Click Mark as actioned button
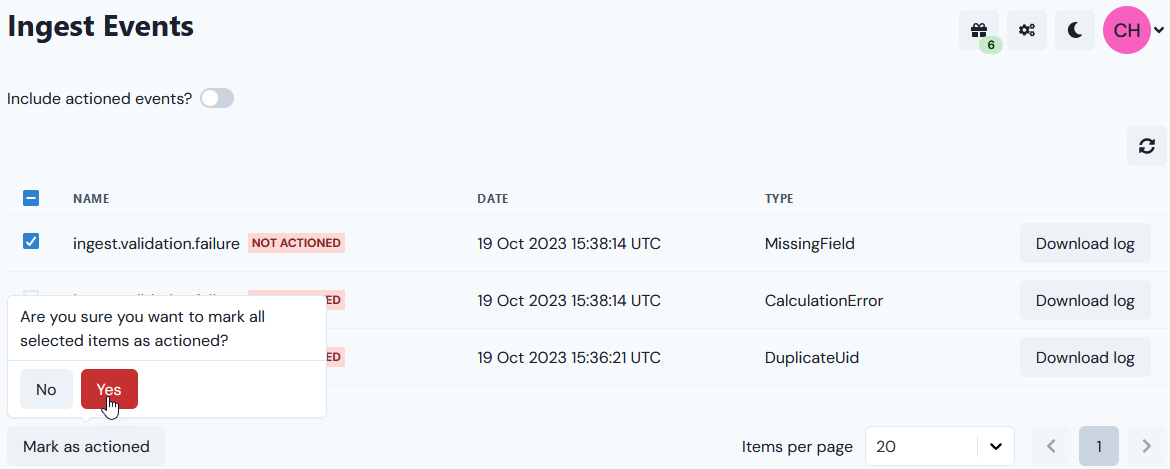 (x=87, y=447)
